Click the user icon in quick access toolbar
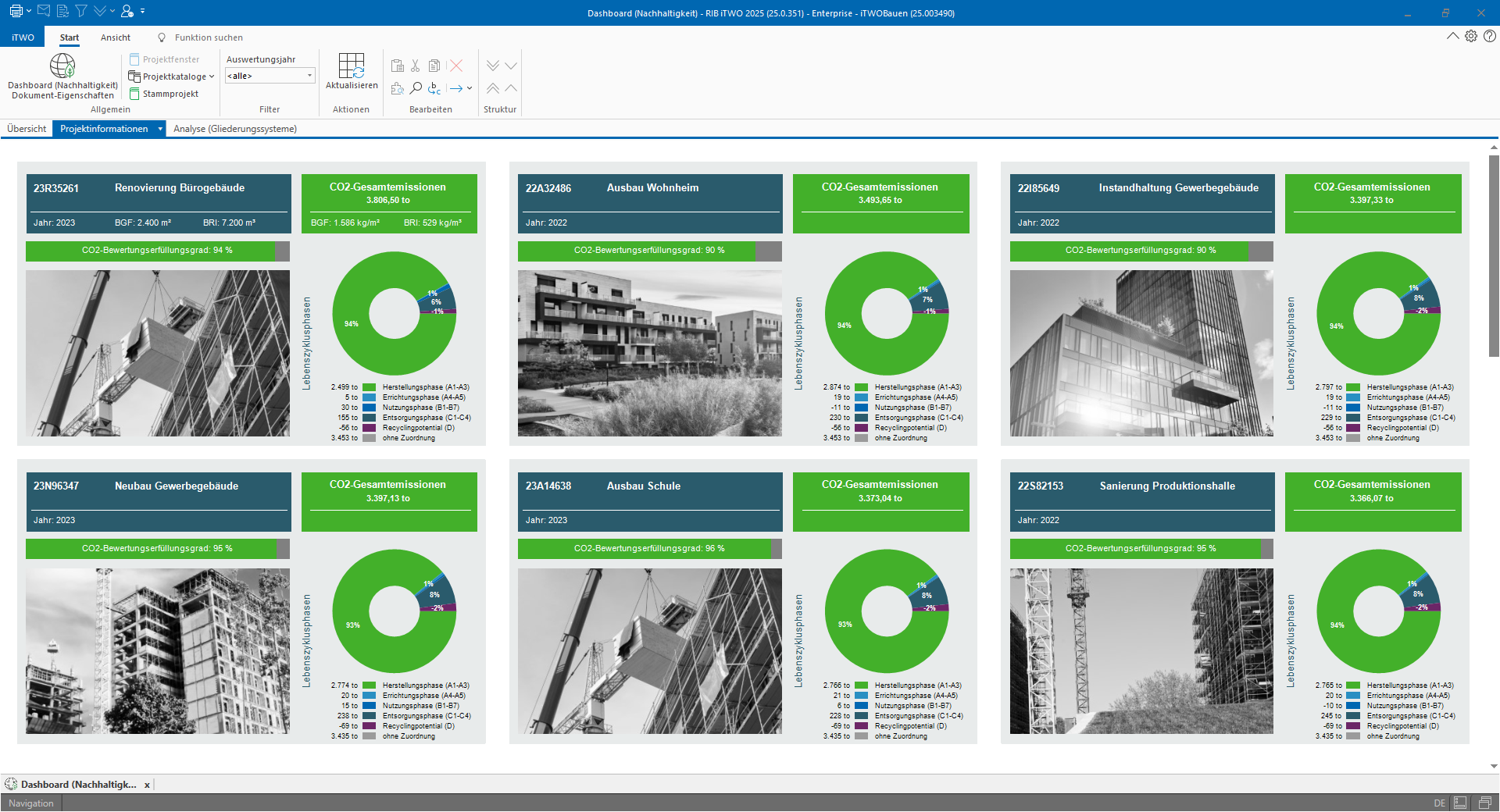1500x812 pixels. pyautogui.click(x=127, y=12)
